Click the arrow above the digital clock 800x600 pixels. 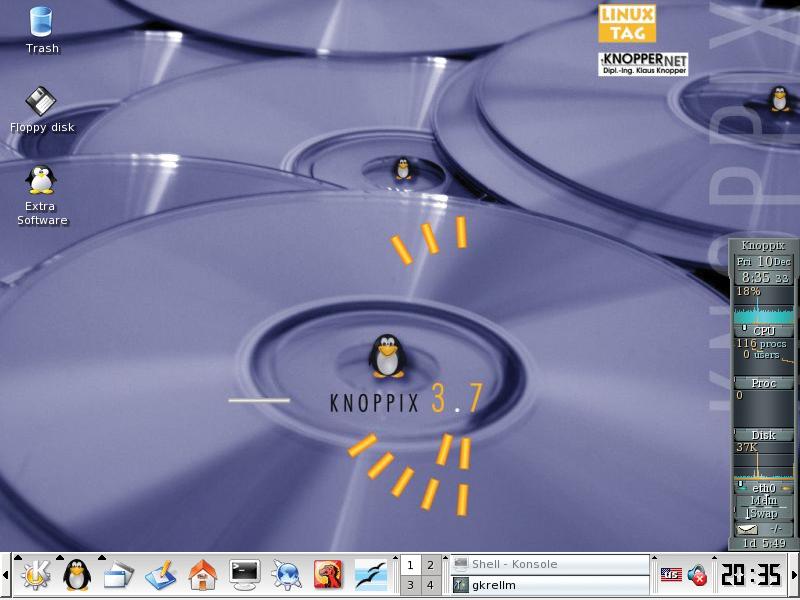pos(714,558)
